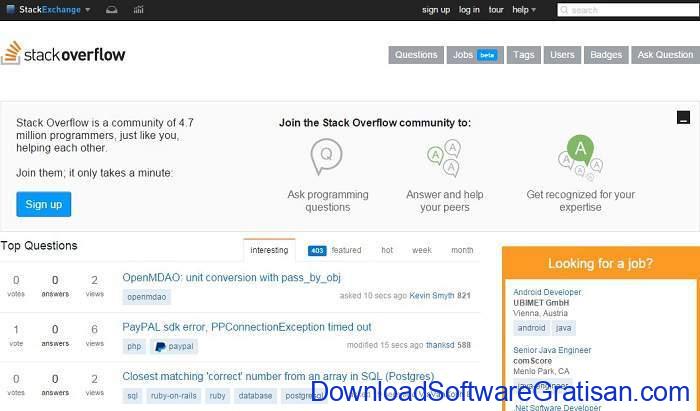The width and height of the screenshot is (700, 411).
Task: Click the php tag
Action: click(x=134, y=346)
